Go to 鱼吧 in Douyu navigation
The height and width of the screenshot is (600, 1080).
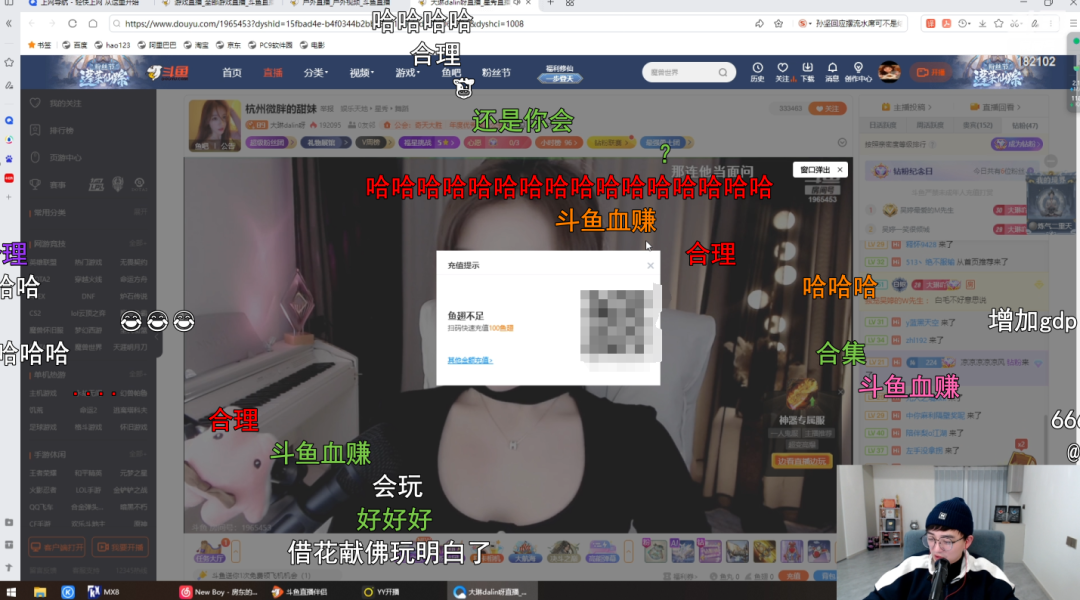451,72
